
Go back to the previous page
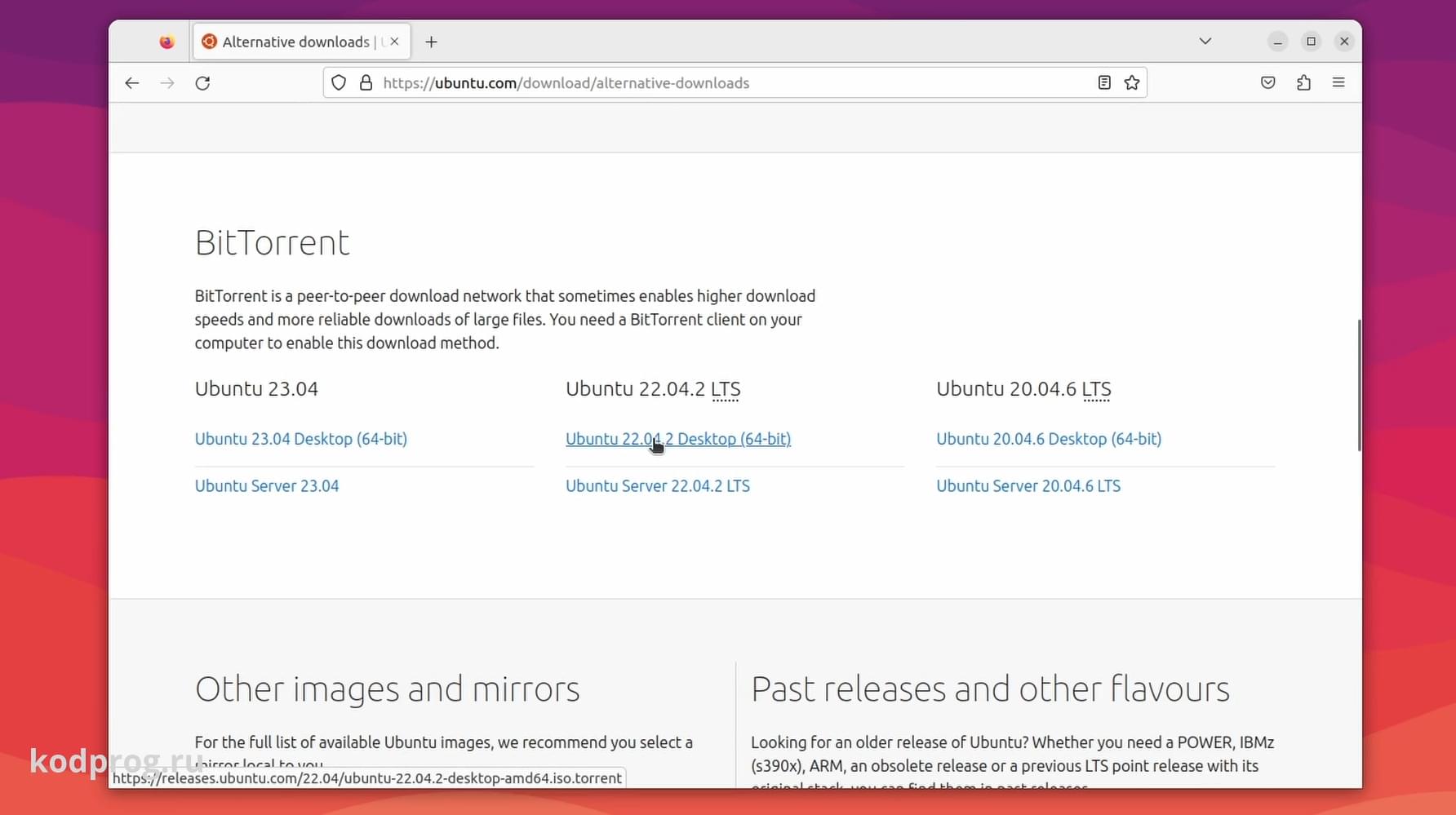click(x=132, y=83)
